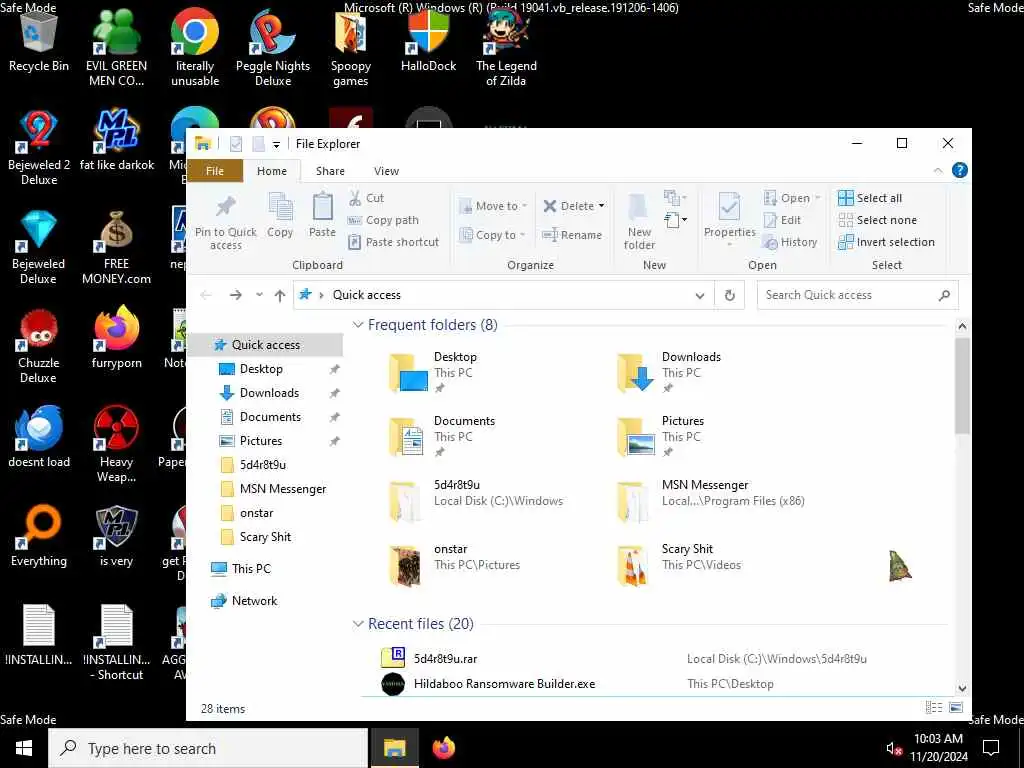The height and width of the screenshot is (768, 1024).
Task: Collapse the ribbon with chevron
Action: click(x=938, y=170)
